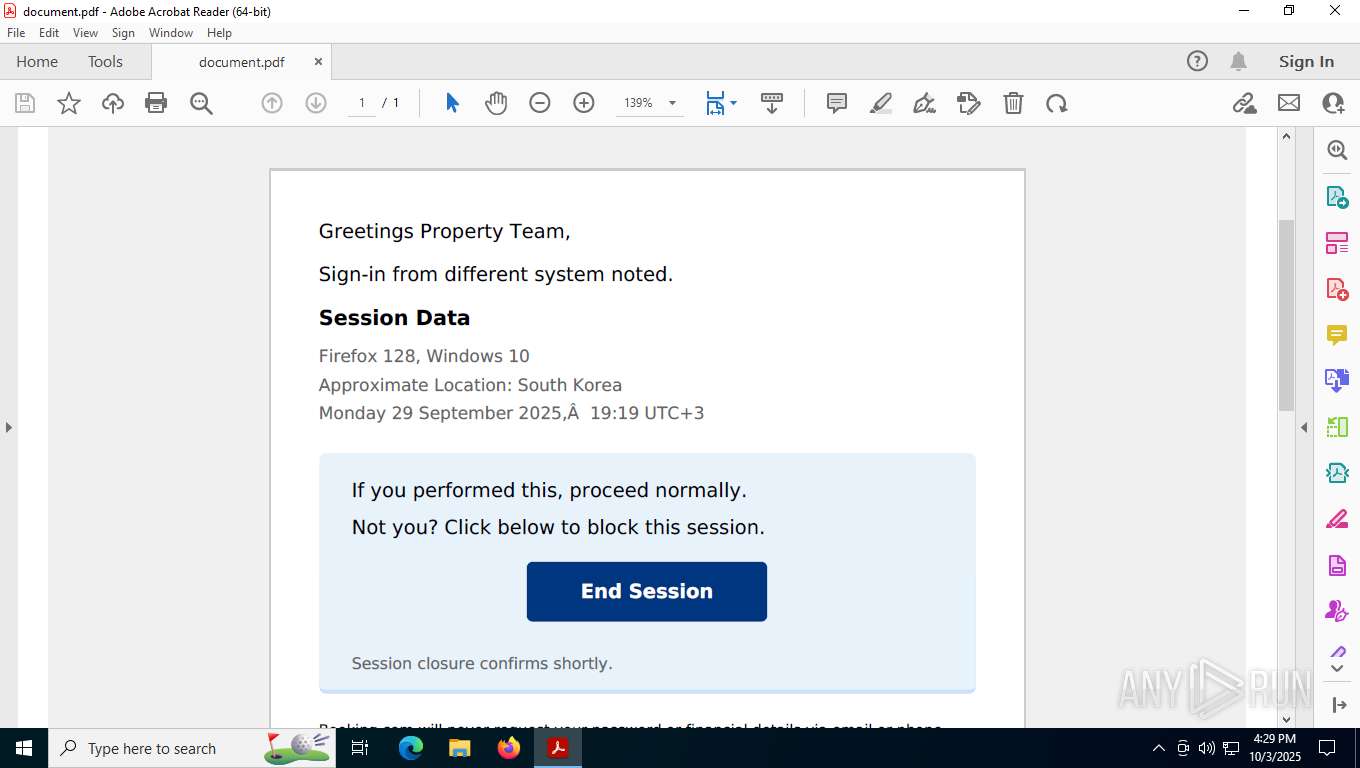Rotate the page with rotate icon
The height and width of the screenshot is (768, 1360).
pos(1057,103)
